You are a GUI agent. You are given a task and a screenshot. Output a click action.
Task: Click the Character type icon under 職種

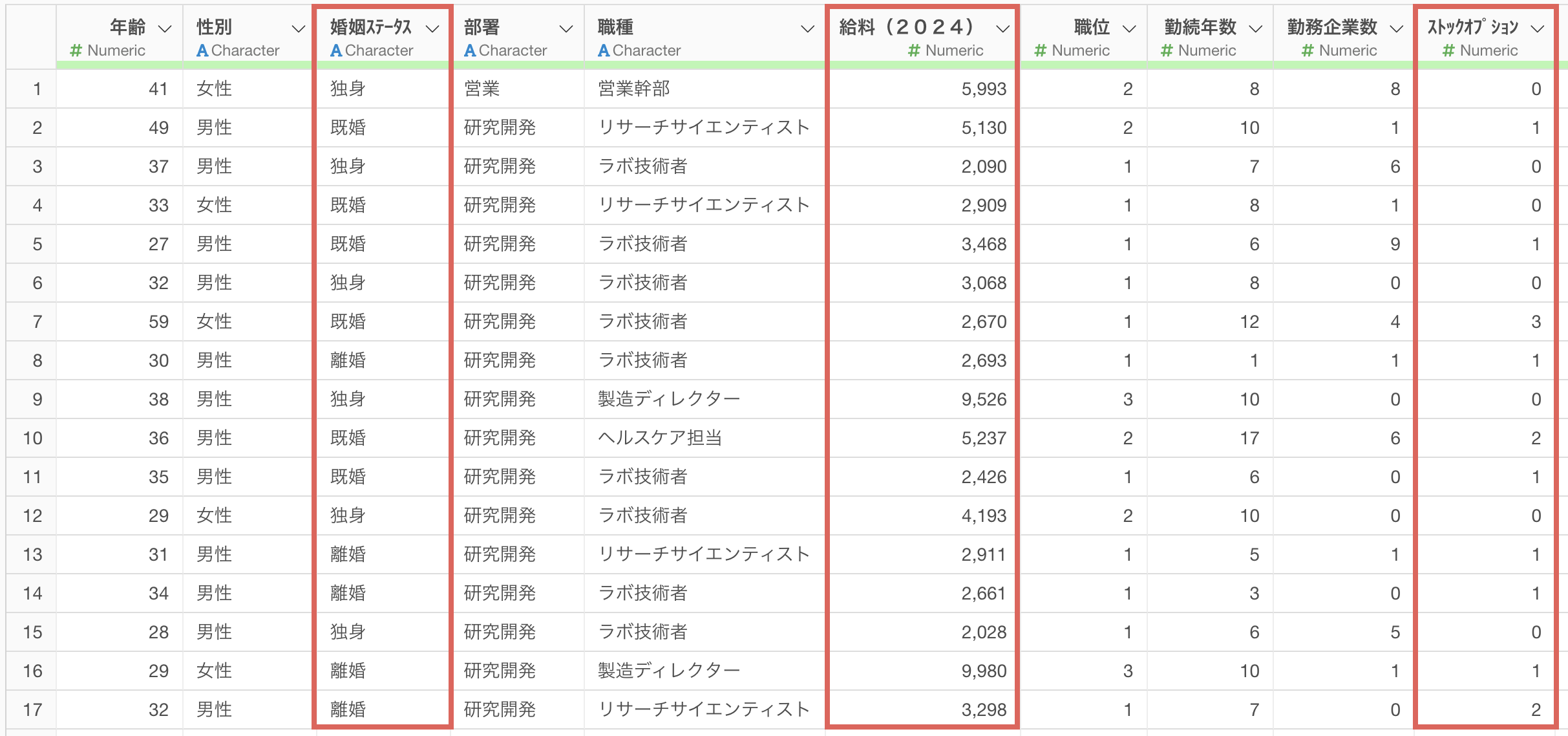[x=604, y=50]
